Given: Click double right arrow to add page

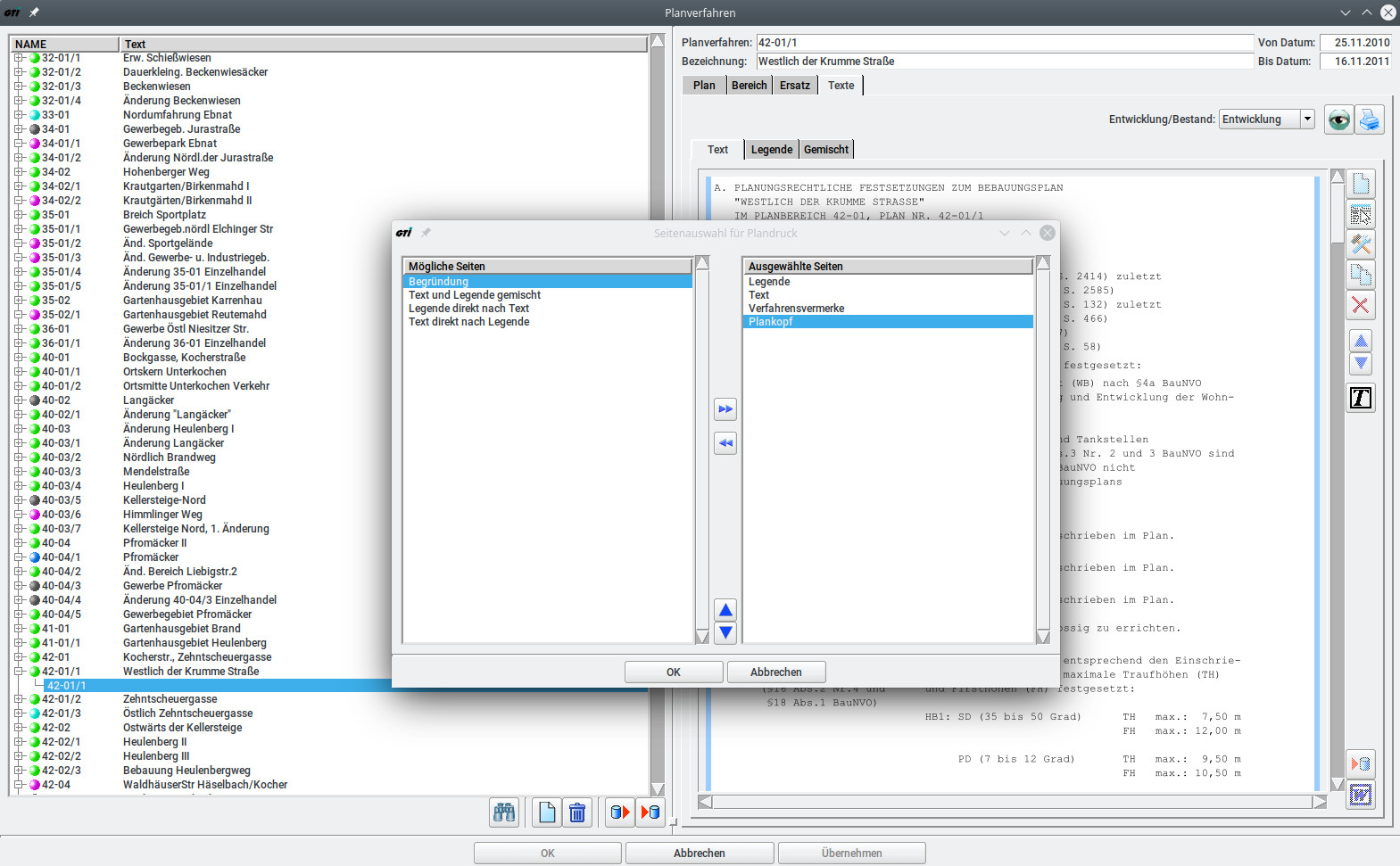Looking at the screenshot, I should 725,409.
